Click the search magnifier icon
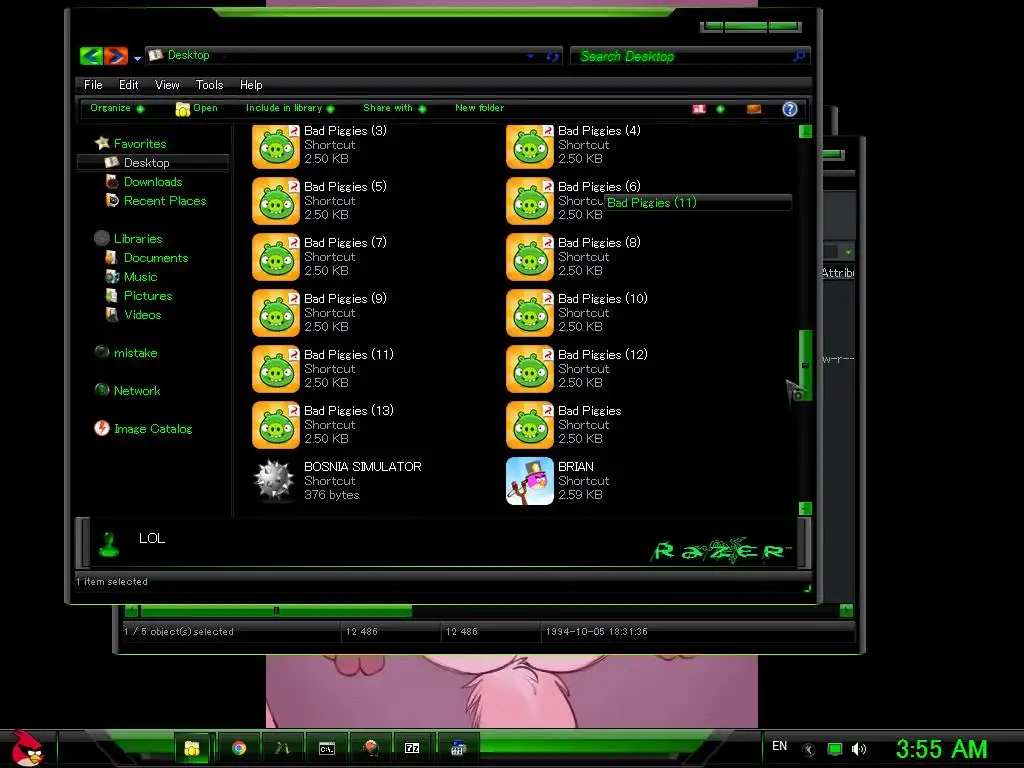The image size is (1024, 768). click(799, 56)
